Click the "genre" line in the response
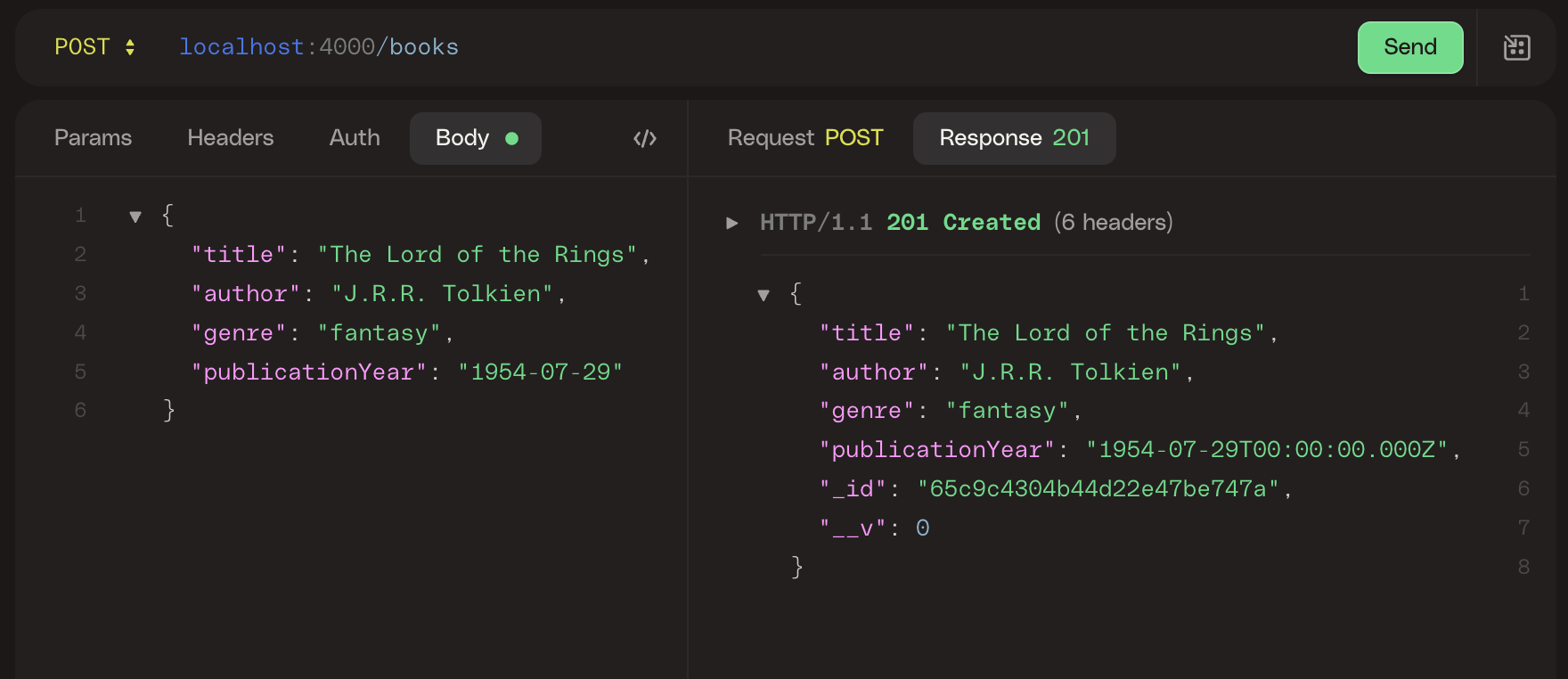The image size is (1568, 679). click(949, 411)
